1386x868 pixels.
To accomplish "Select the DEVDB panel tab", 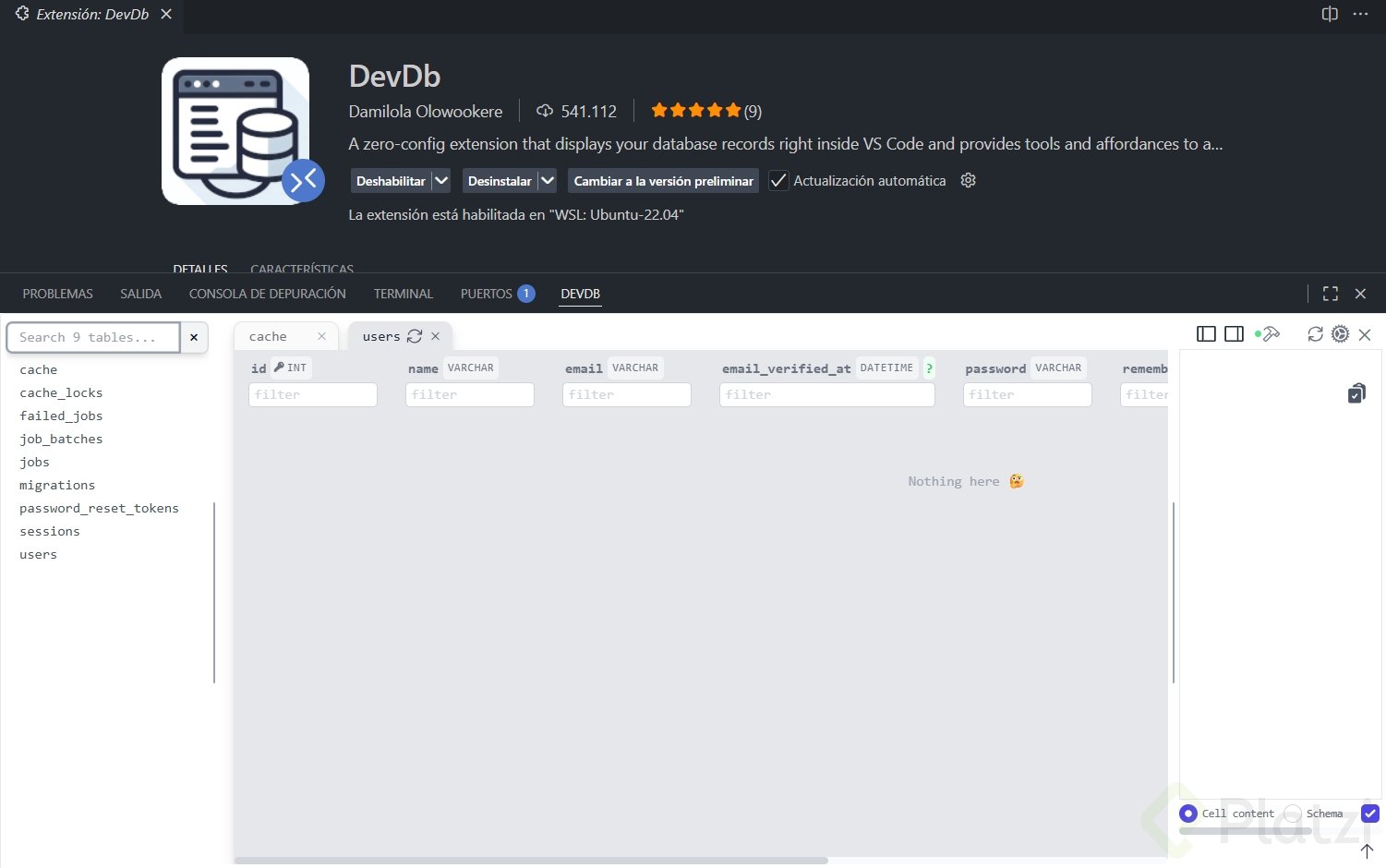I will [x=581, y=294].
